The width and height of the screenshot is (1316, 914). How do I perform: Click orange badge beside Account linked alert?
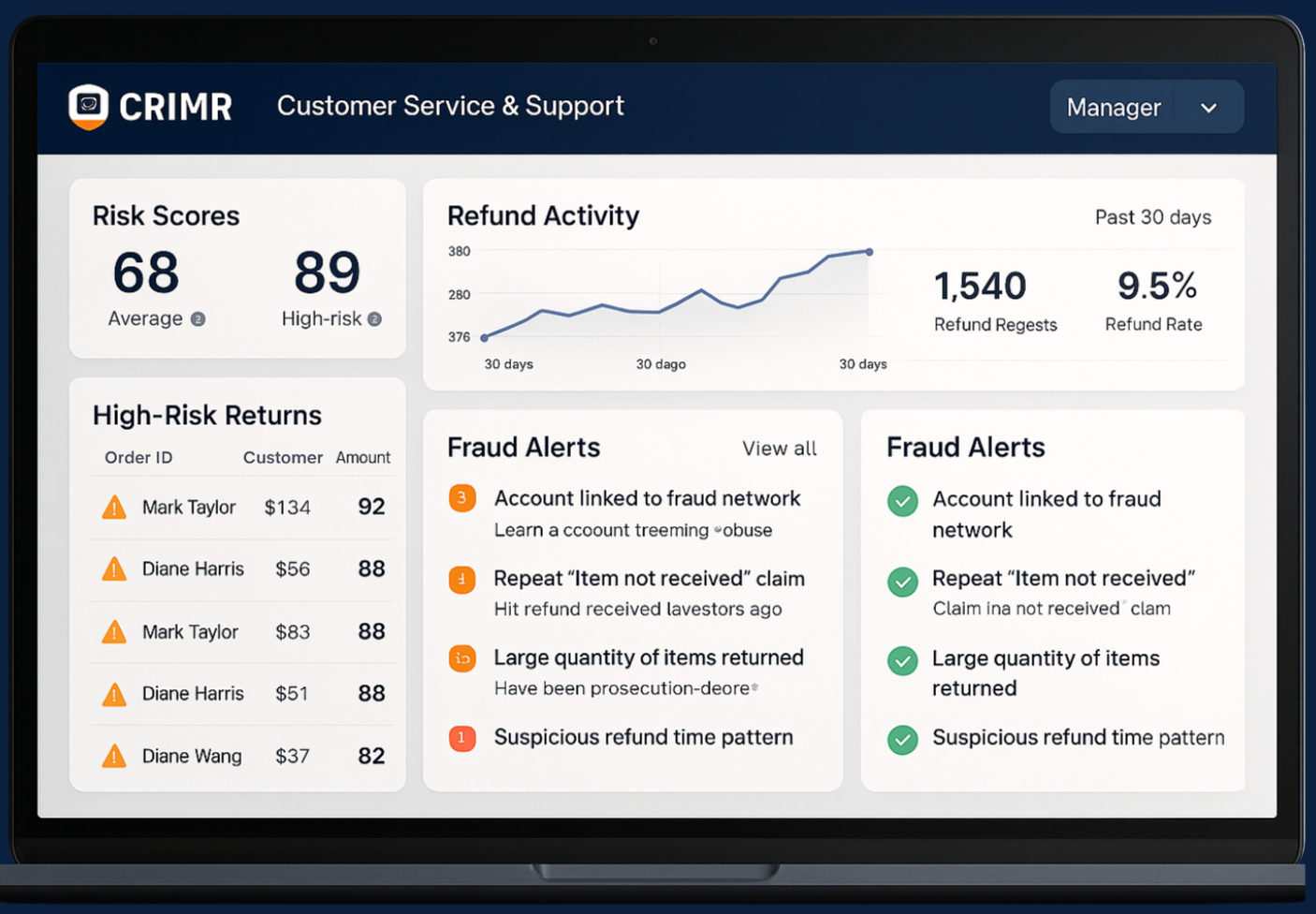pos(462,498)
